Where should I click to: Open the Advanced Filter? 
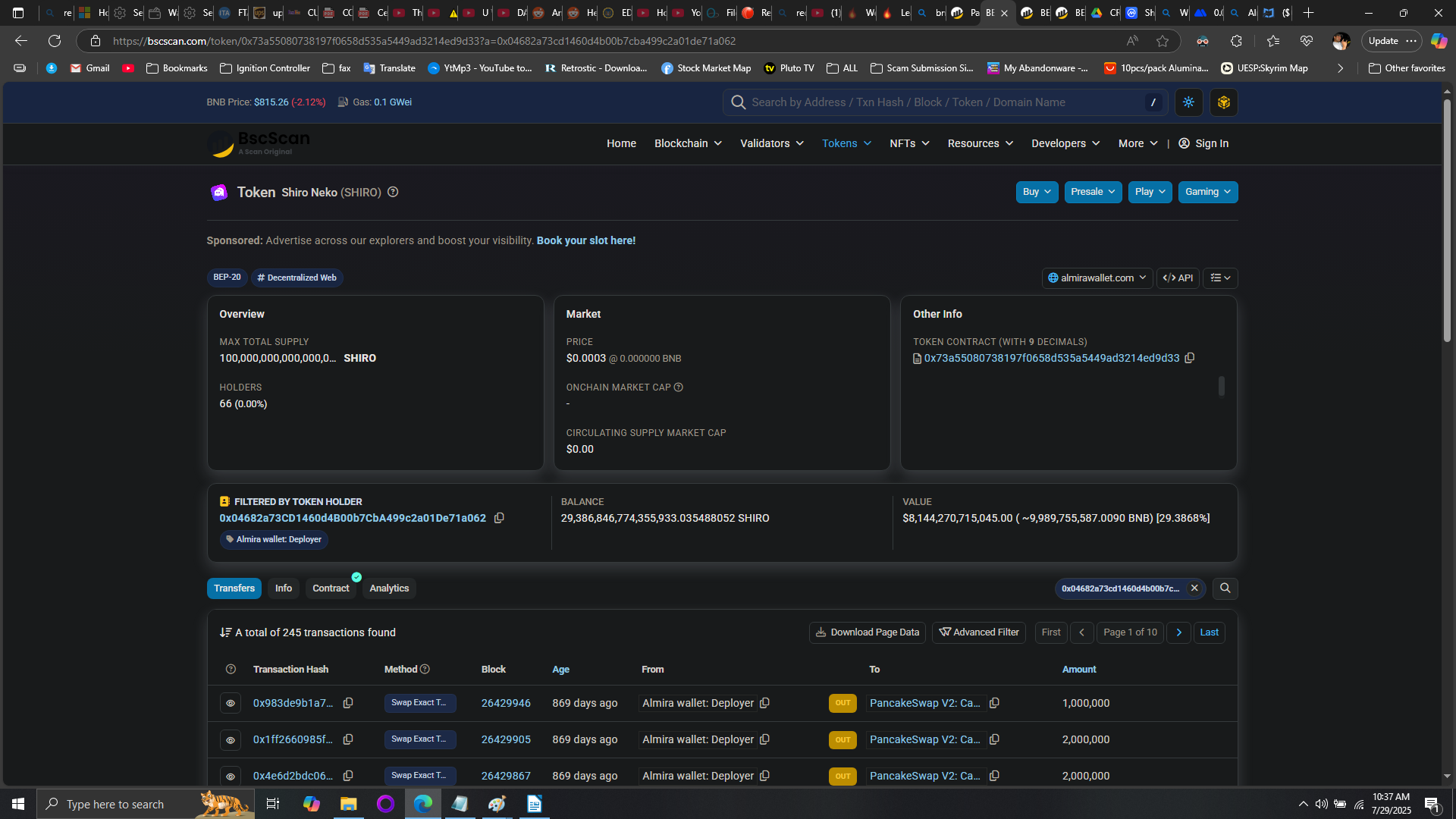click(x=979, y=632)
